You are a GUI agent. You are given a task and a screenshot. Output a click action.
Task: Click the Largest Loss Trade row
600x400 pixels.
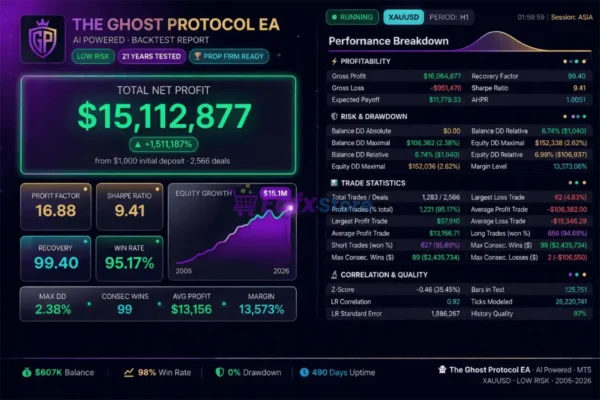pyautogui.click(x=528, y=198)
